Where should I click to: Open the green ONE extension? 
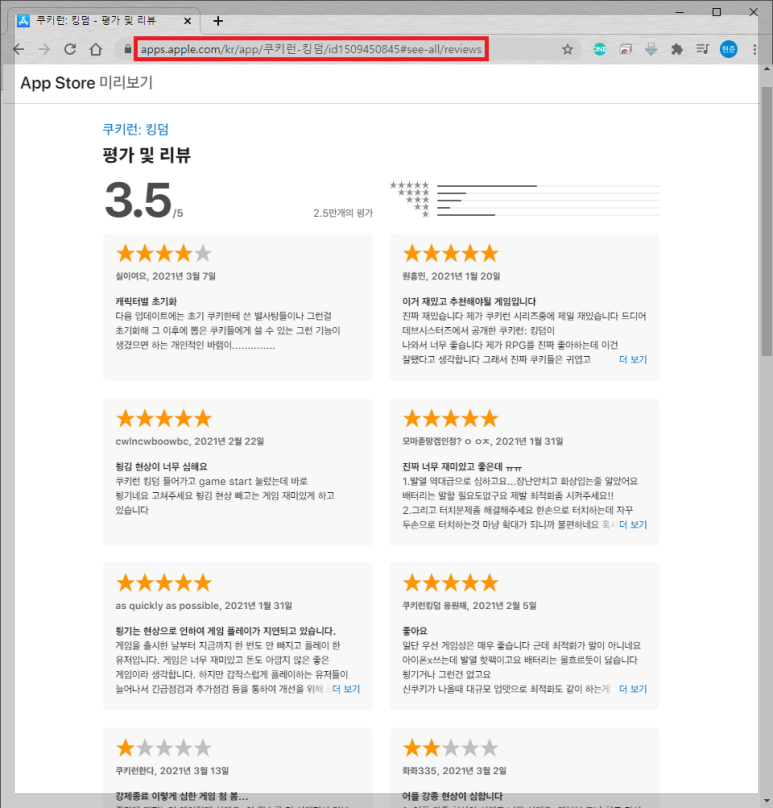click(599, 49)
